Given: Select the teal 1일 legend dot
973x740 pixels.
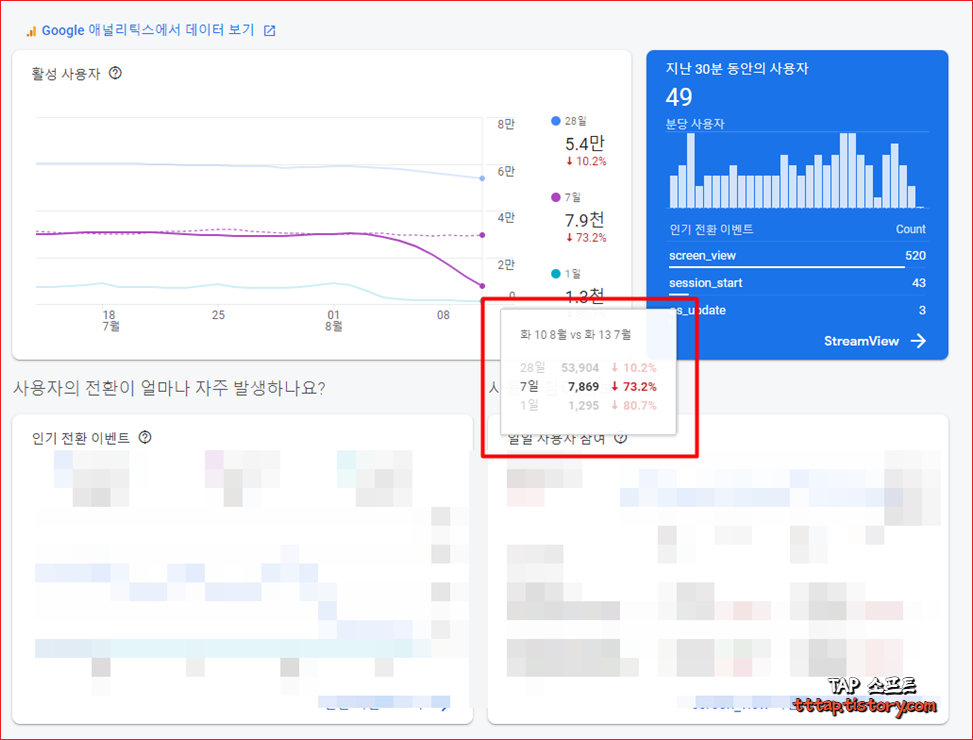Looking at the screenshot, I should 555,274.
